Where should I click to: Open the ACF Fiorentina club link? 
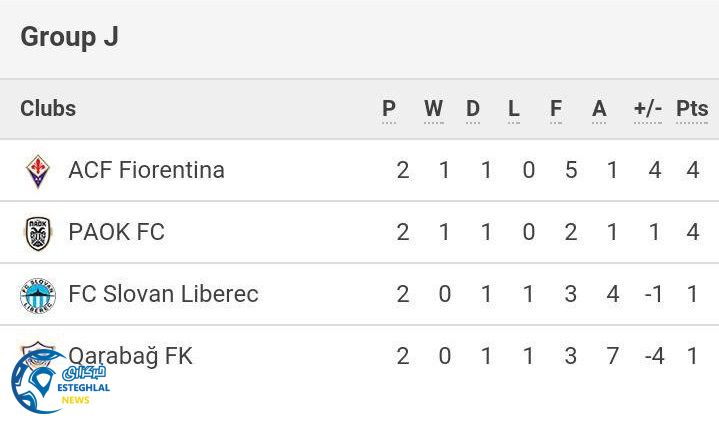click(146, 170)
